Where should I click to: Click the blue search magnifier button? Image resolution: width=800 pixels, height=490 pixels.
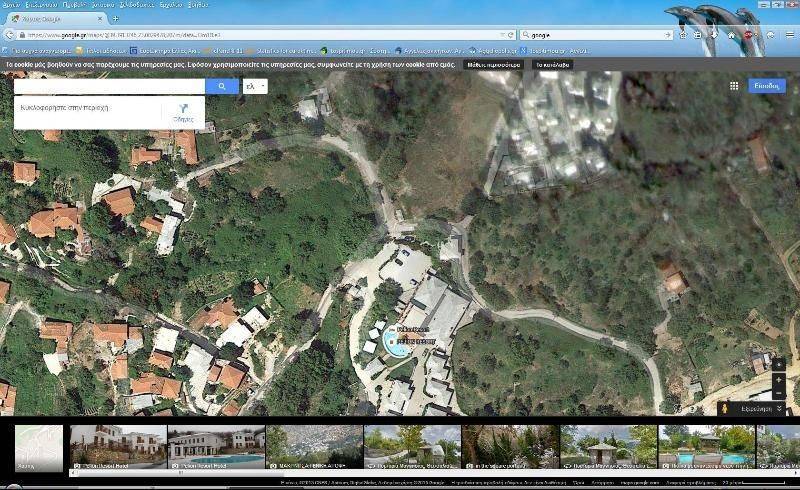coord(222,87)
